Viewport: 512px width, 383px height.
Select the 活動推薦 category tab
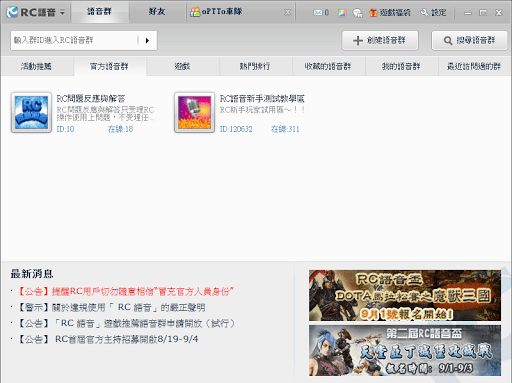pyautogui.click(x=36, y=66)
